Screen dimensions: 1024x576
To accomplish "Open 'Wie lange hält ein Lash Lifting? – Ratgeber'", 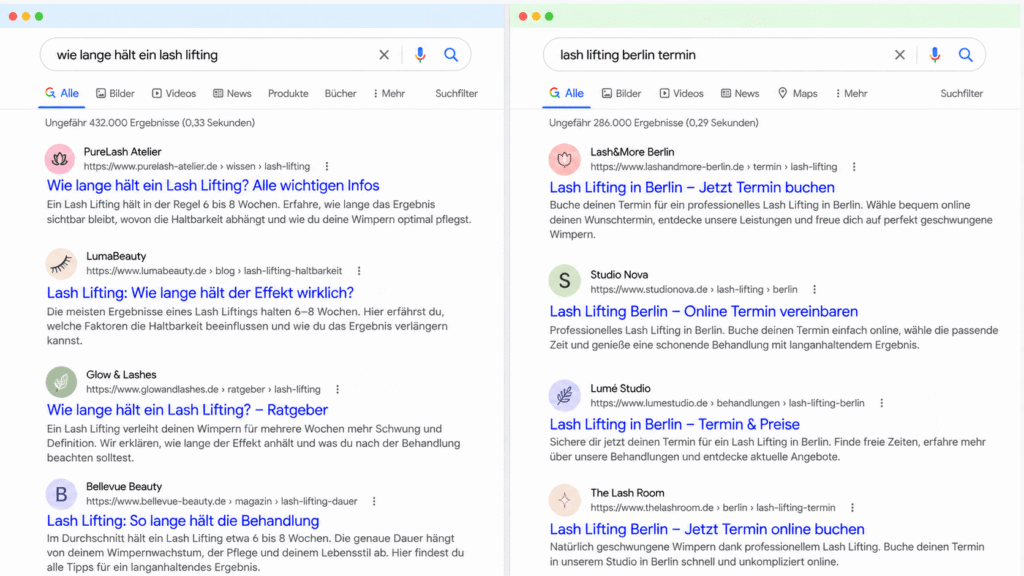I will (x=187, y=410).
